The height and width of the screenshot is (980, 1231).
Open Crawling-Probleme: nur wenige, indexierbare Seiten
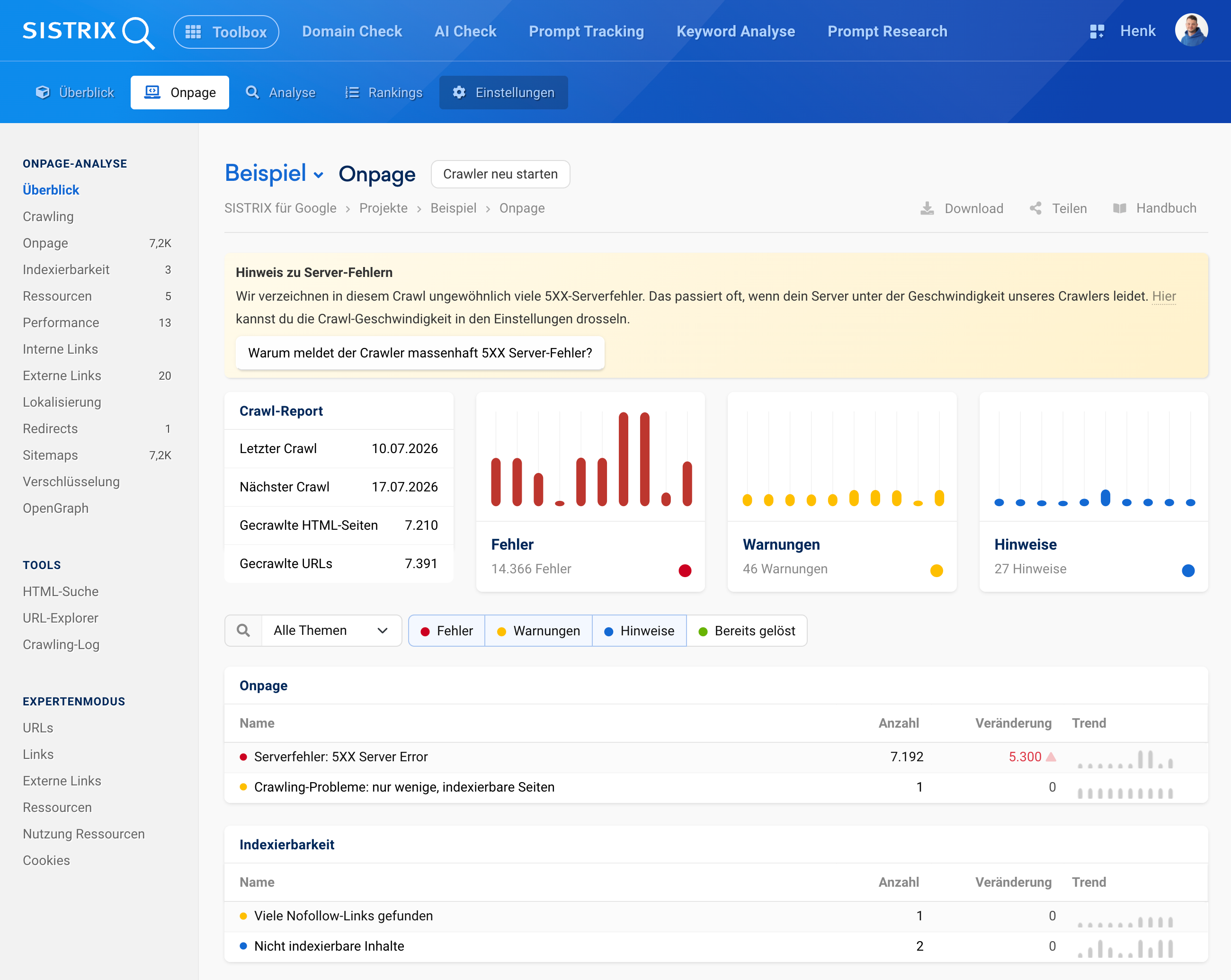tap(716, 787)
